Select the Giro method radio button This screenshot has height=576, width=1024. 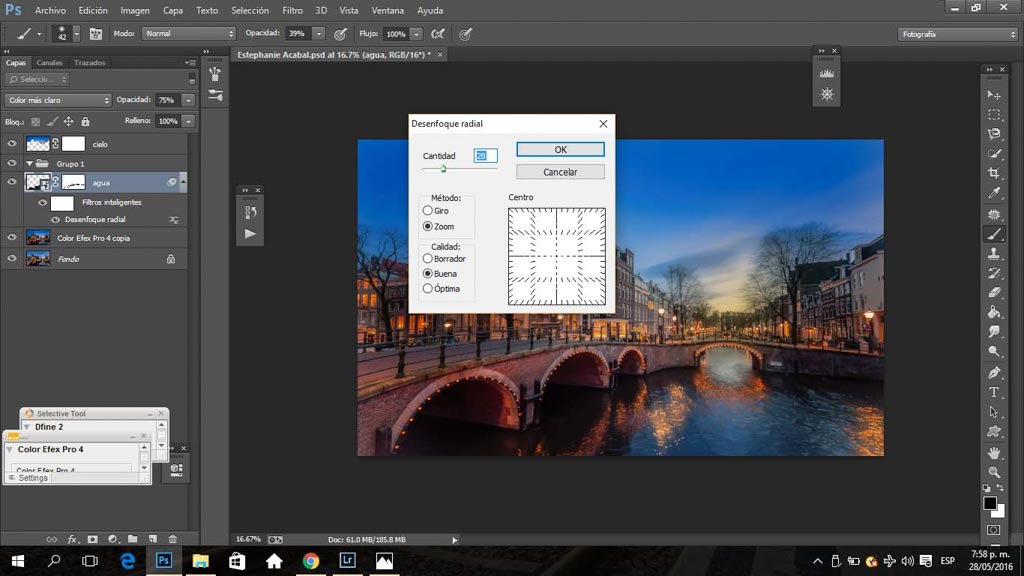coord(428,211)
